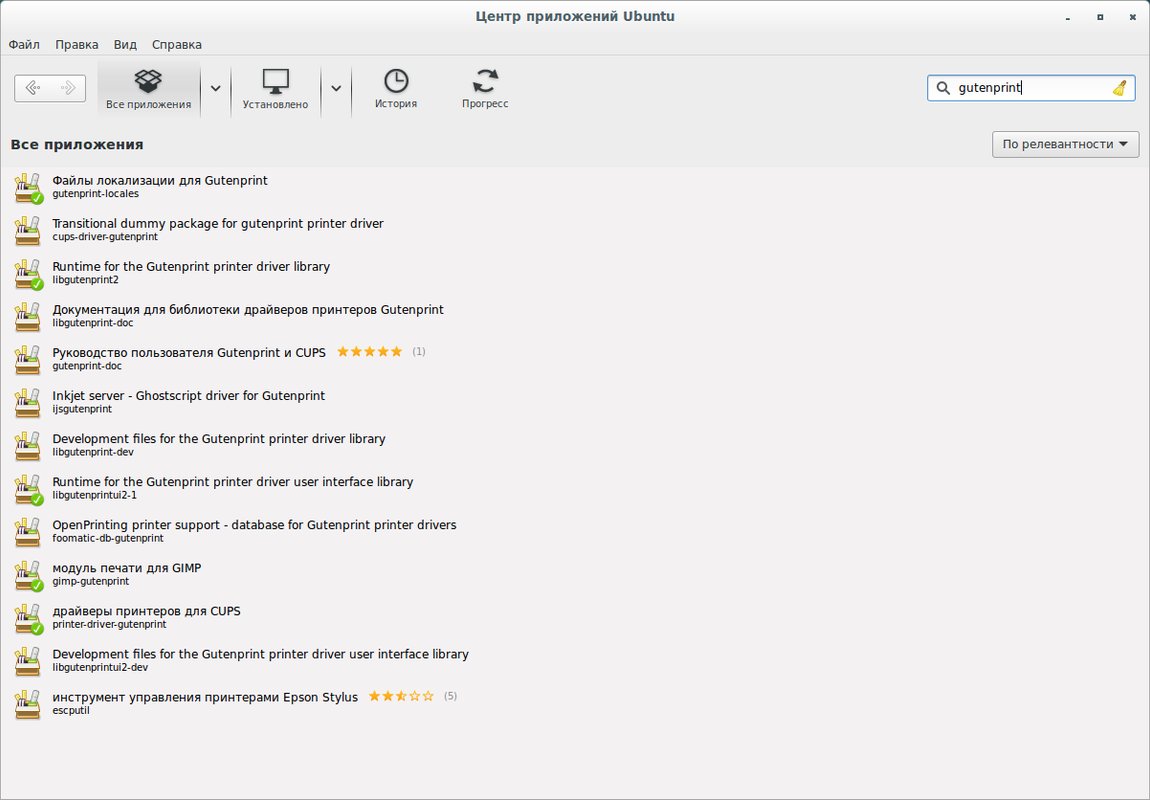The image size is (1150, 800).
Task: Click the libgutenprint-dev package icon
Action: point(28,446)
